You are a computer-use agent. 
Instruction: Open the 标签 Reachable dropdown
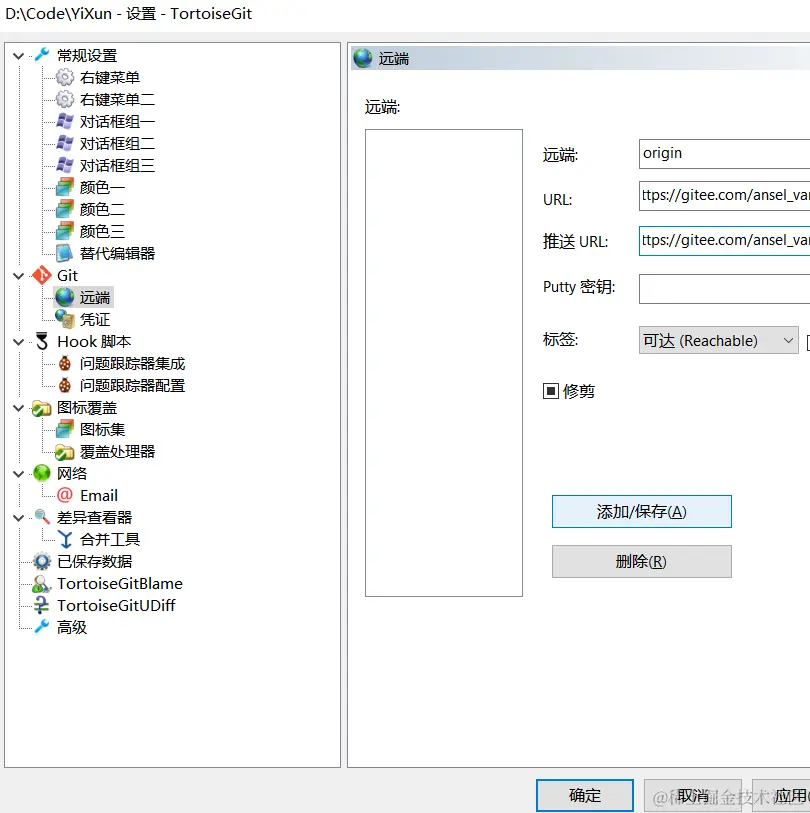718,340
